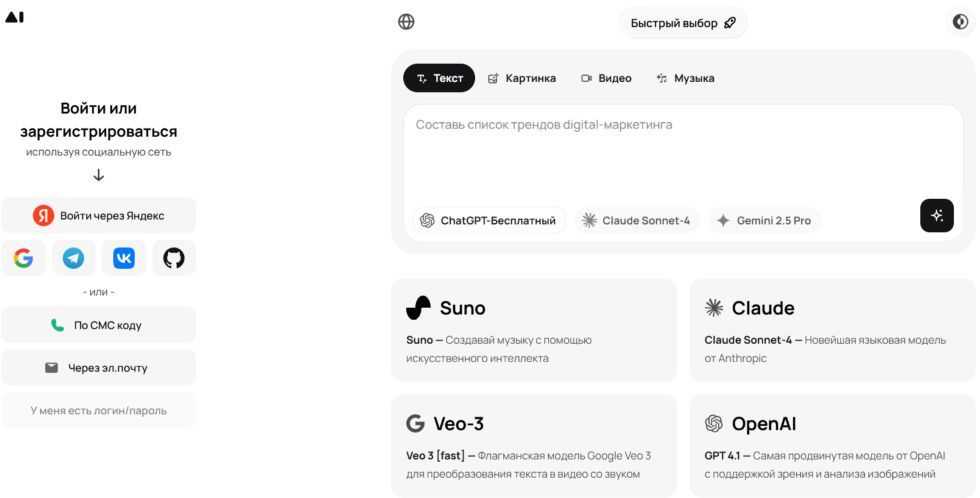
Task: Toggle the dark/light theme icon
Action: [x=960, y=22]
